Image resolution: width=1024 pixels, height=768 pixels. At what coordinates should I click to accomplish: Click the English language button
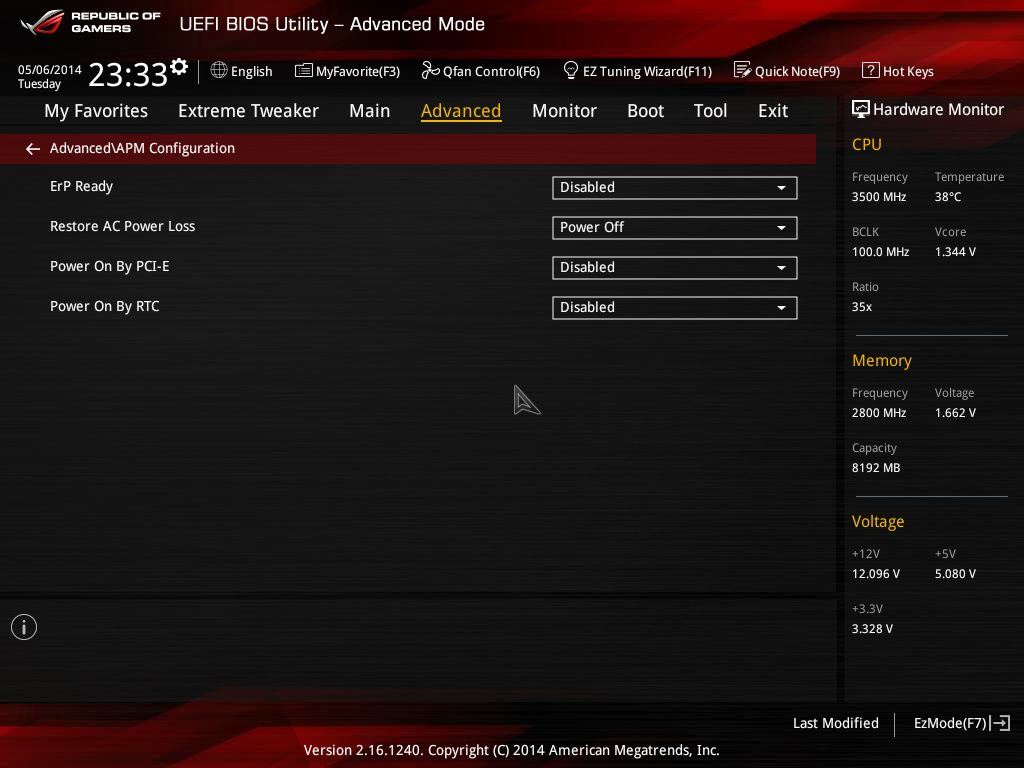[242, 71]
